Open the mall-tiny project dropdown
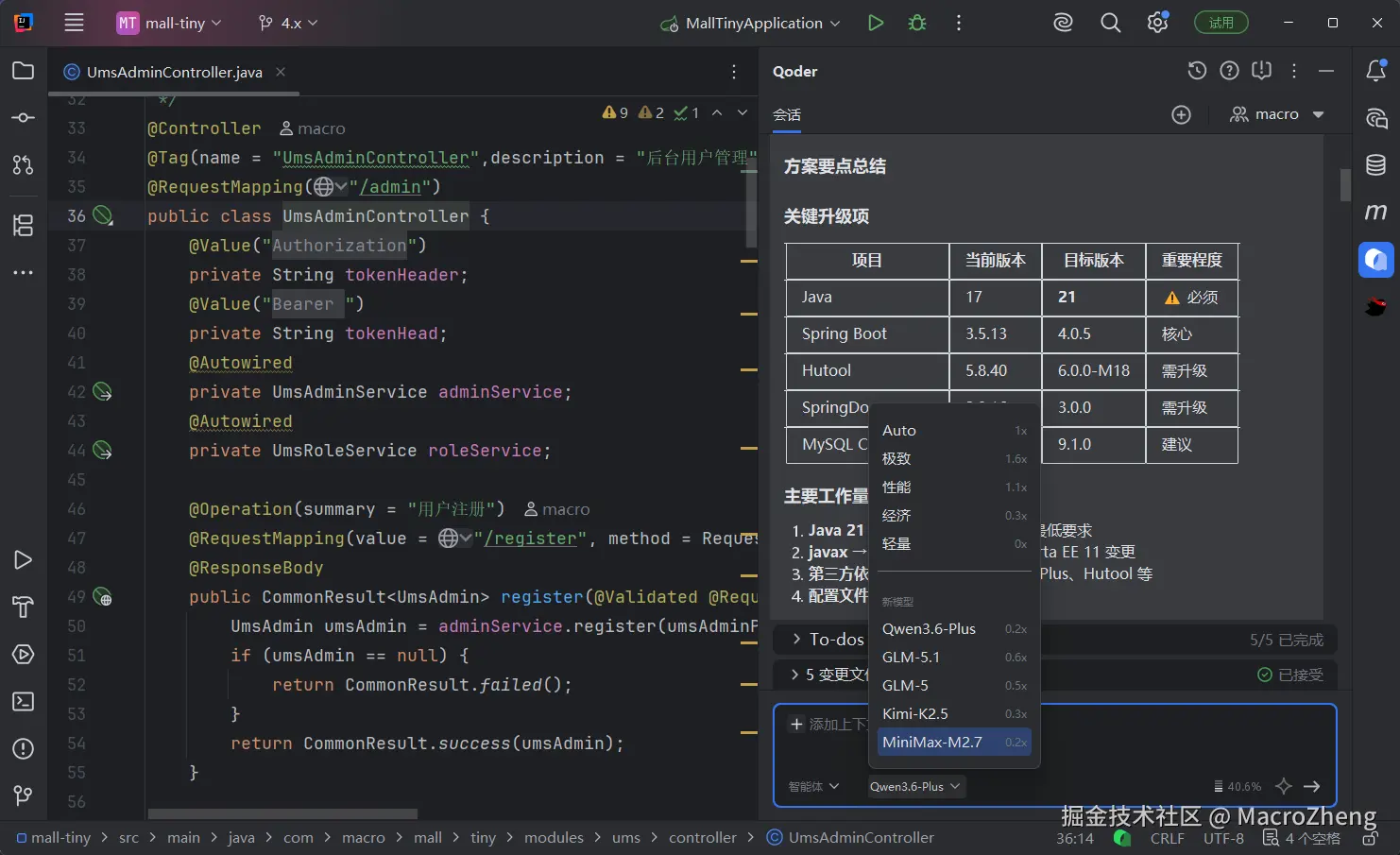Screen dimensions: 1400x855 tap(169, 23)
